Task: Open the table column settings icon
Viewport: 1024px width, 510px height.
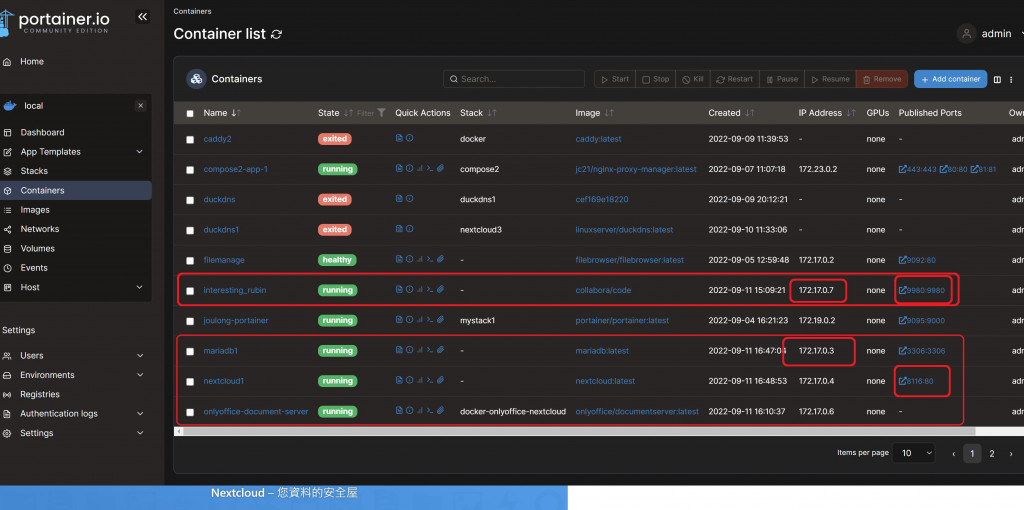Action: coord(997,80)
